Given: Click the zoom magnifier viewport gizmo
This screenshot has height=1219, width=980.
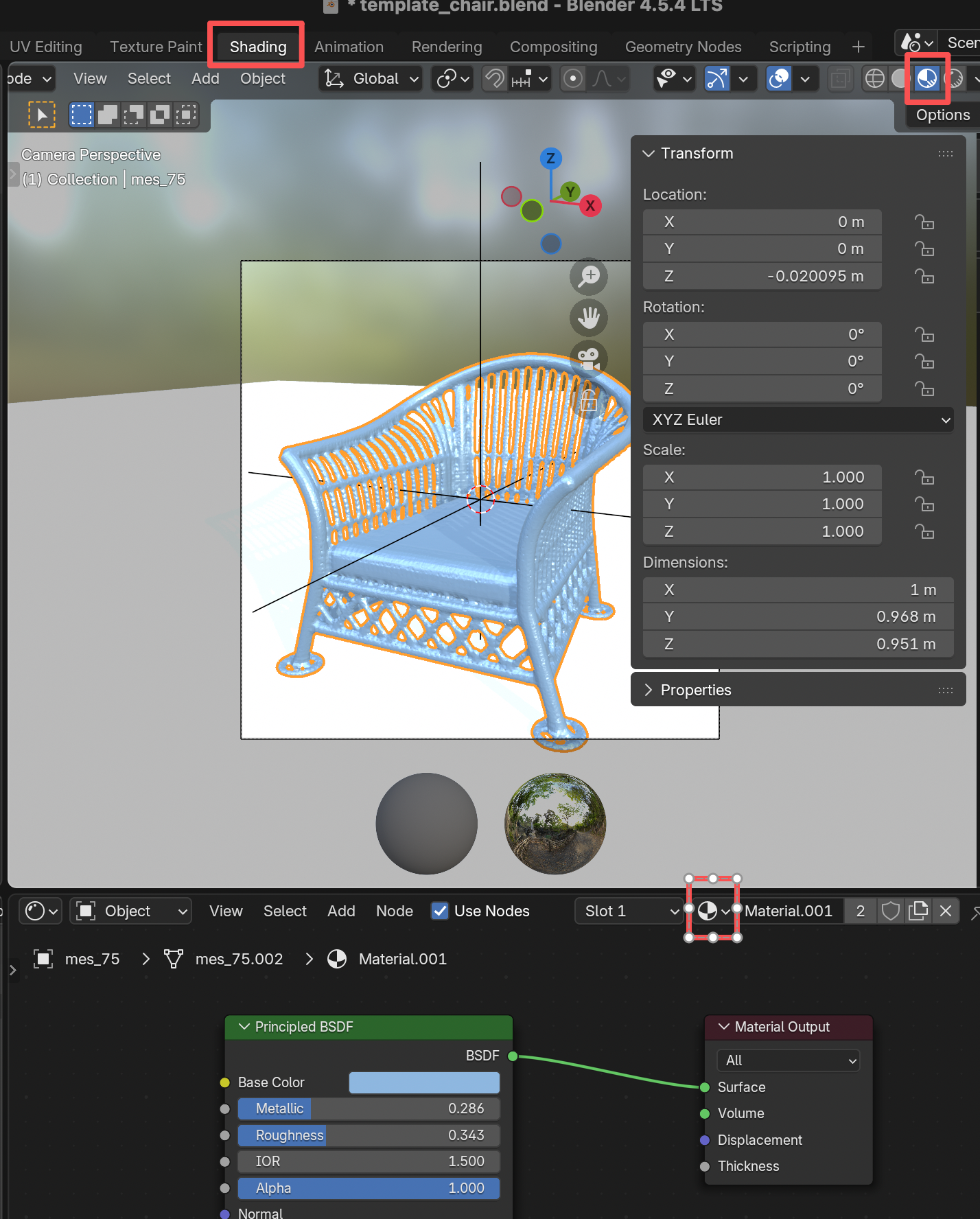Looking at the screenshot, I should [x=589, y=276].
